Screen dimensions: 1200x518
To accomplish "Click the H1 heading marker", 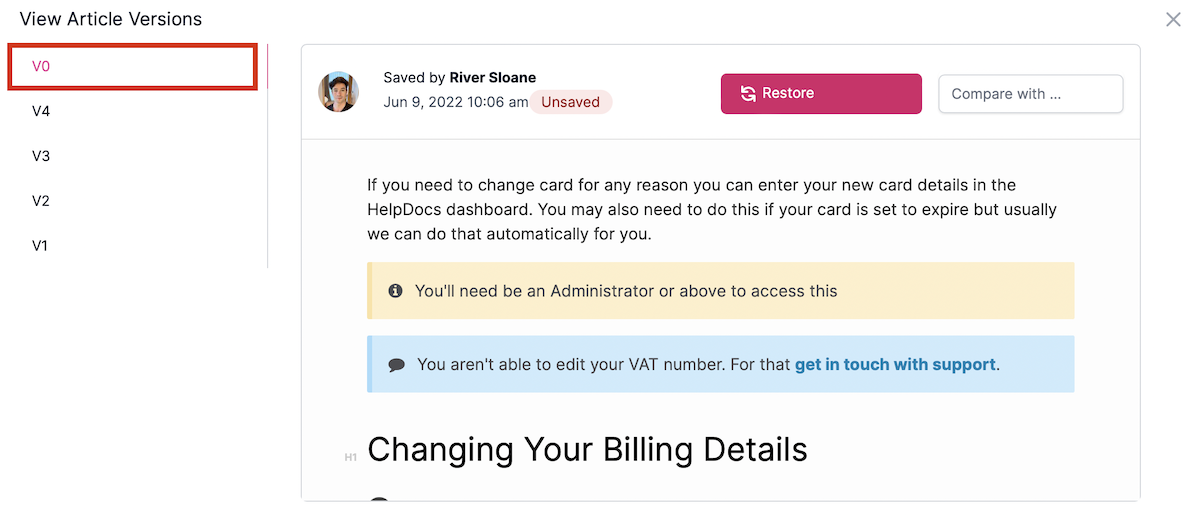I will (x=350, y=457).
